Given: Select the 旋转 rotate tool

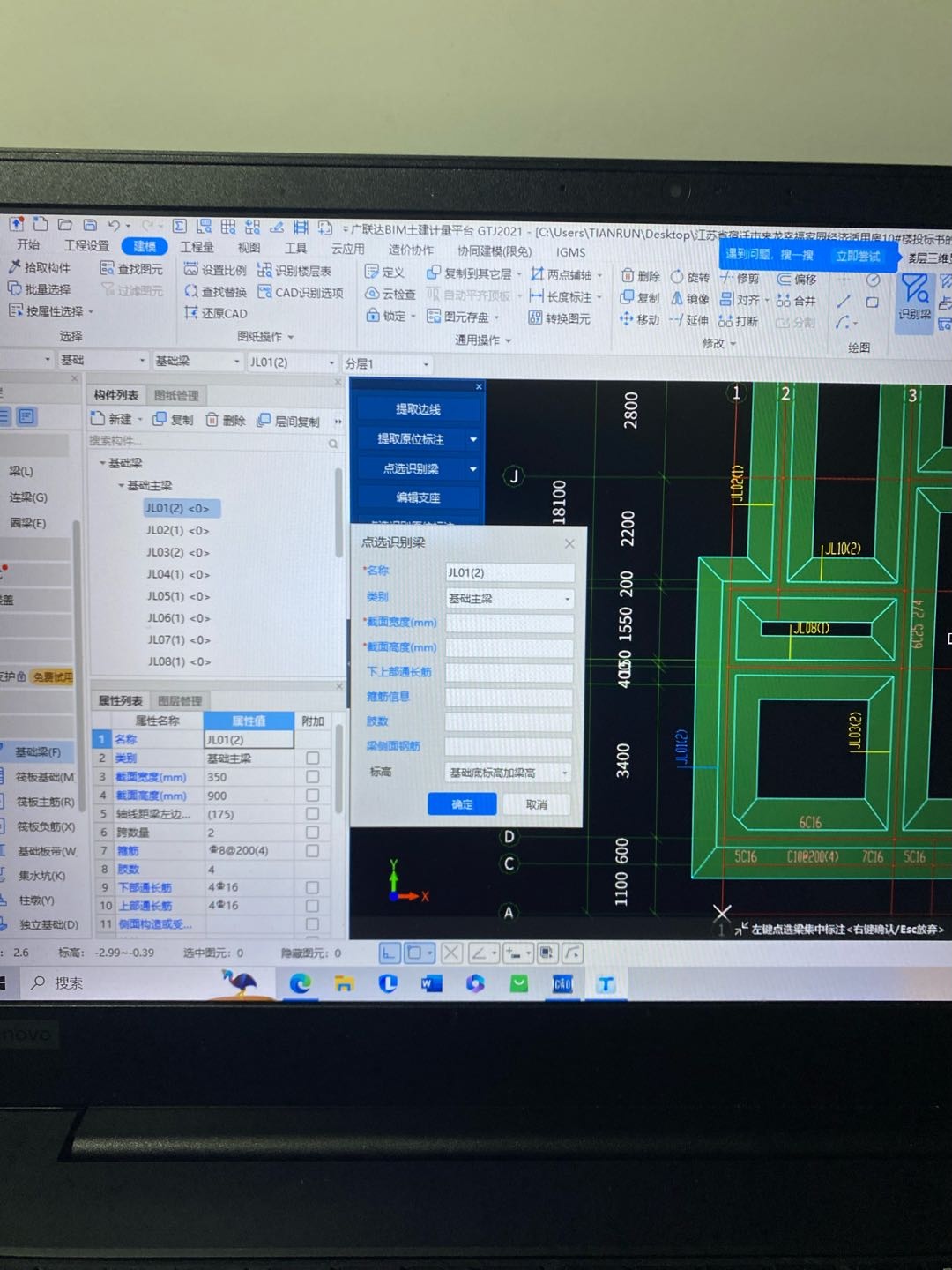Looking at the screenshot, I should pos(690,277).
